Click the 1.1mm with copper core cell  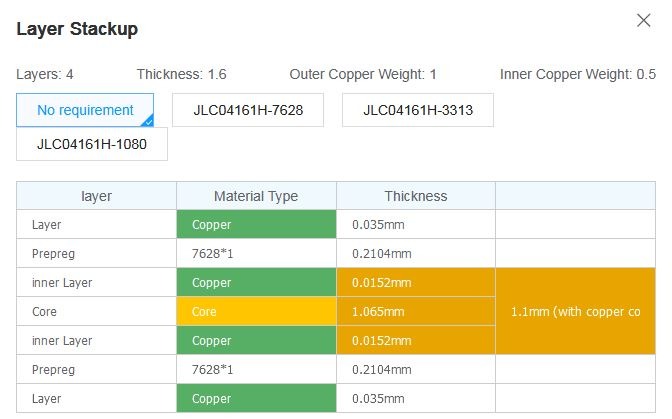[576, 311]
